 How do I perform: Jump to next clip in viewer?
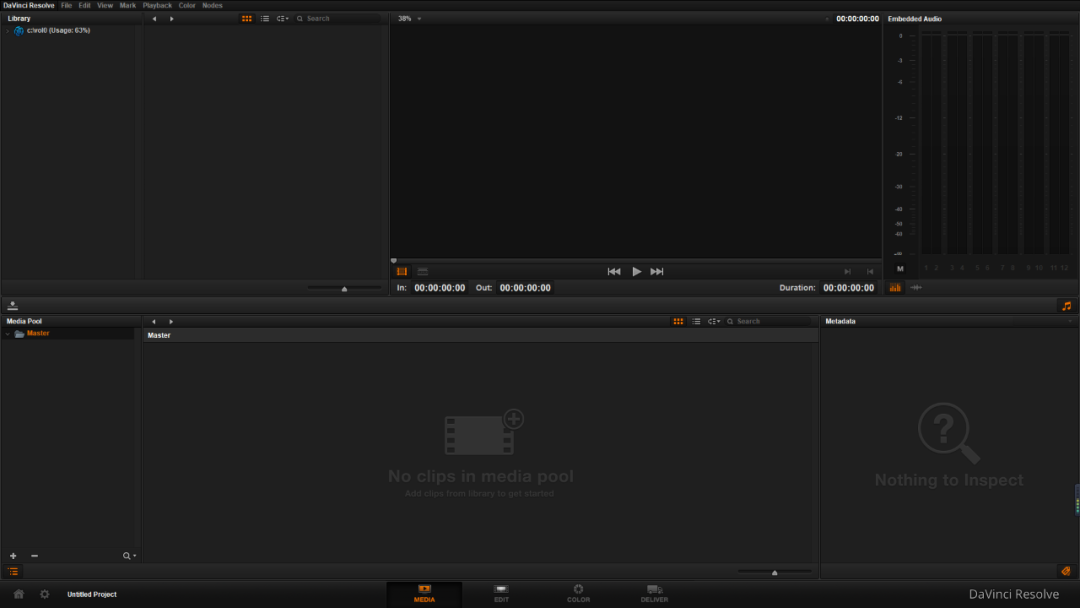(x=657, y=271)
